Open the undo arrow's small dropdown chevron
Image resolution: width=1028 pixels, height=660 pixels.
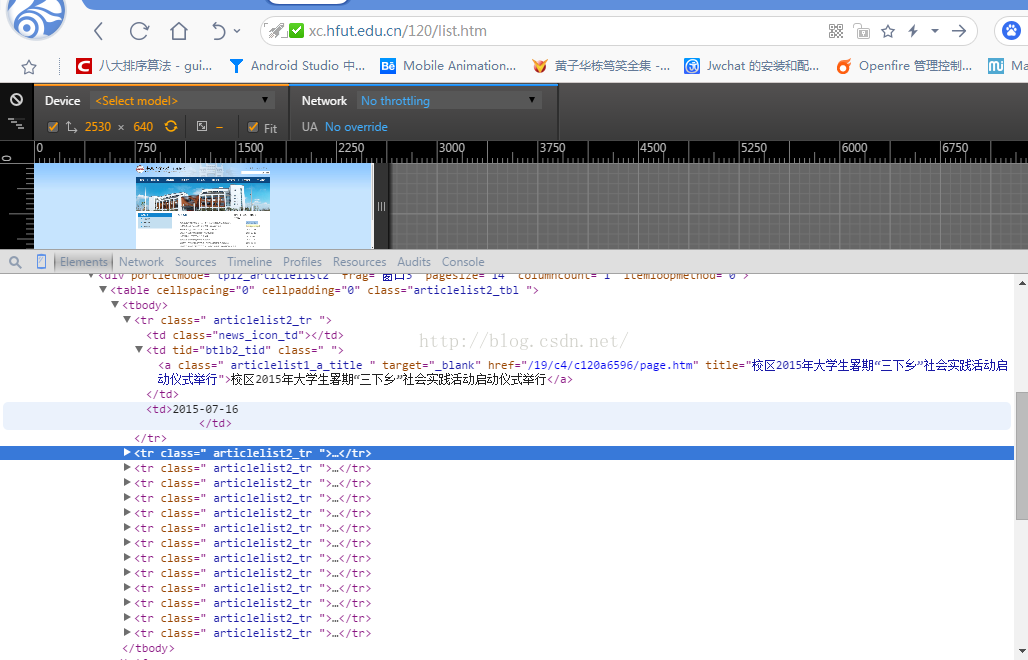237,31
